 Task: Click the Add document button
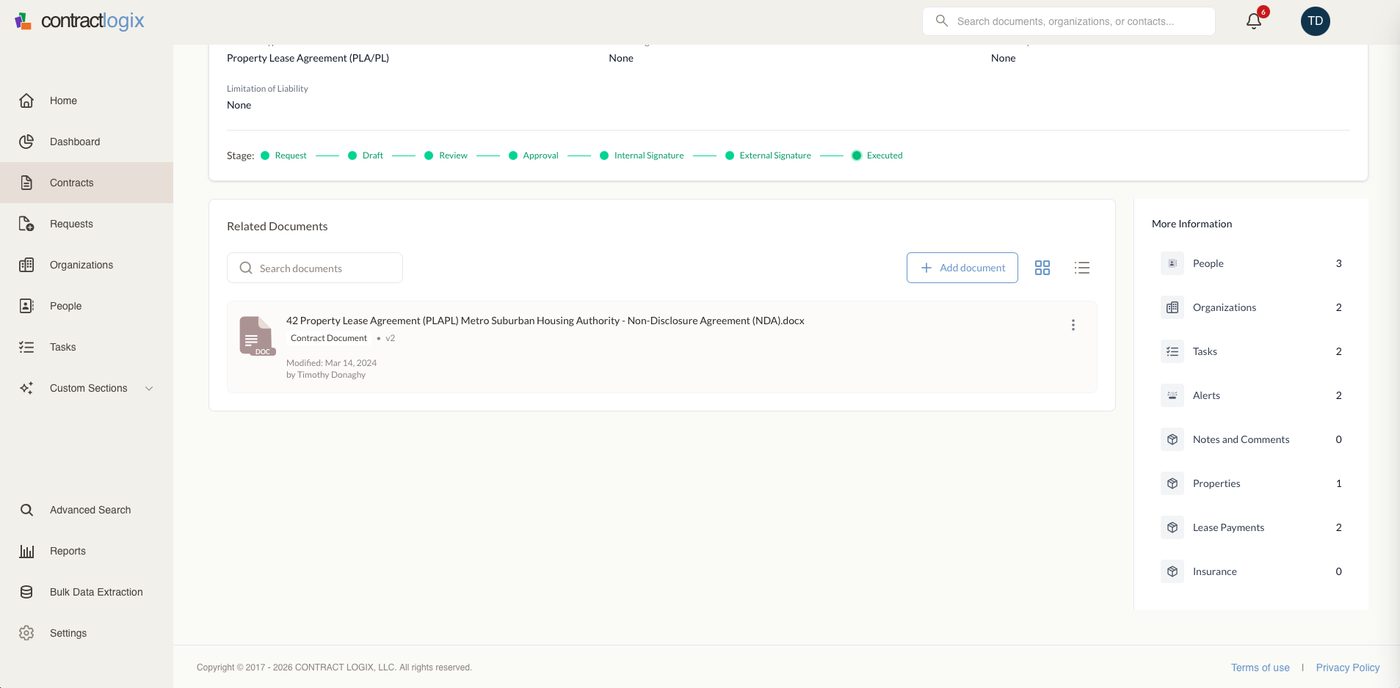[962, 268]
